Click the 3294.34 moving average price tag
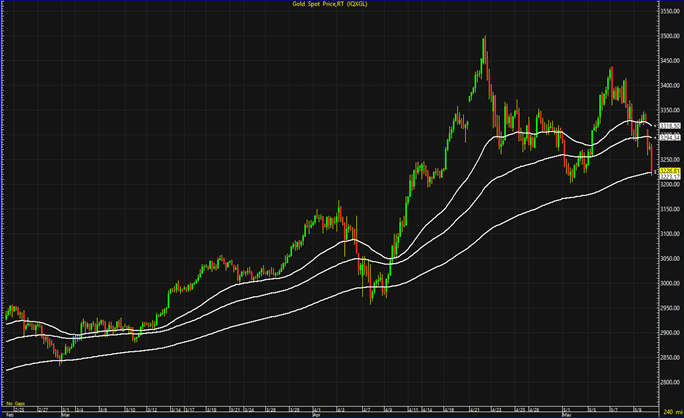Screen dimensions: 684x418 668,137
